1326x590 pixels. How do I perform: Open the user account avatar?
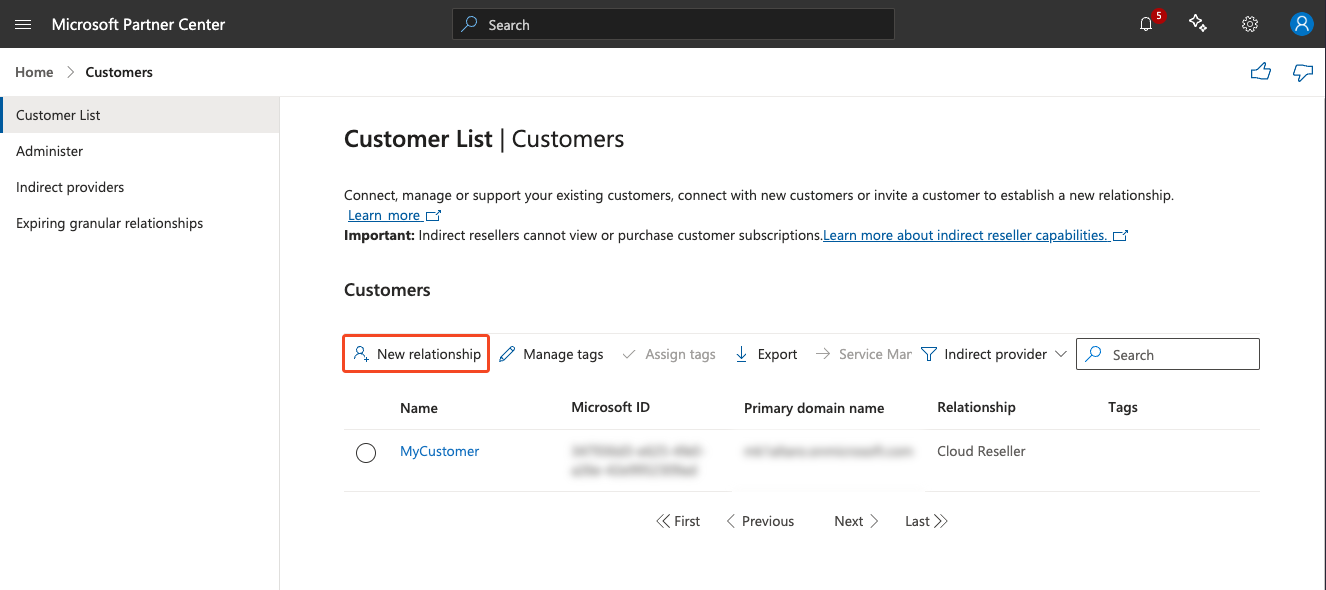pos(1301,24)
